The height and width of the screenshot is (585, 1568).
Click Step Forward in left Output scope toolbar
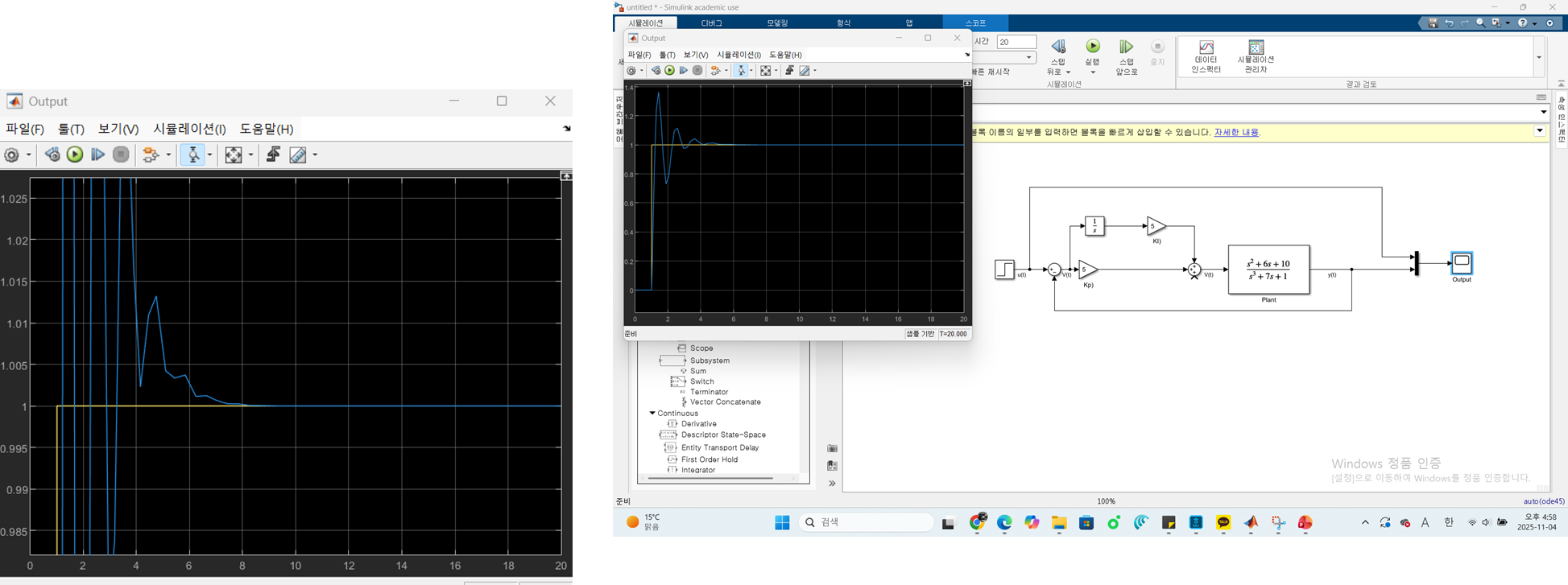pyautogui.click(x=97, y=154)
